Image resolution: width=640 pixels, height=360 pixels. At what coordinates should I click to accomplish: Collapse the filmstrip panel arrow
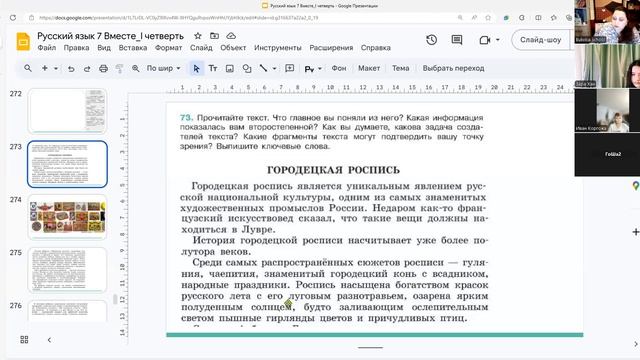(49, 340)
